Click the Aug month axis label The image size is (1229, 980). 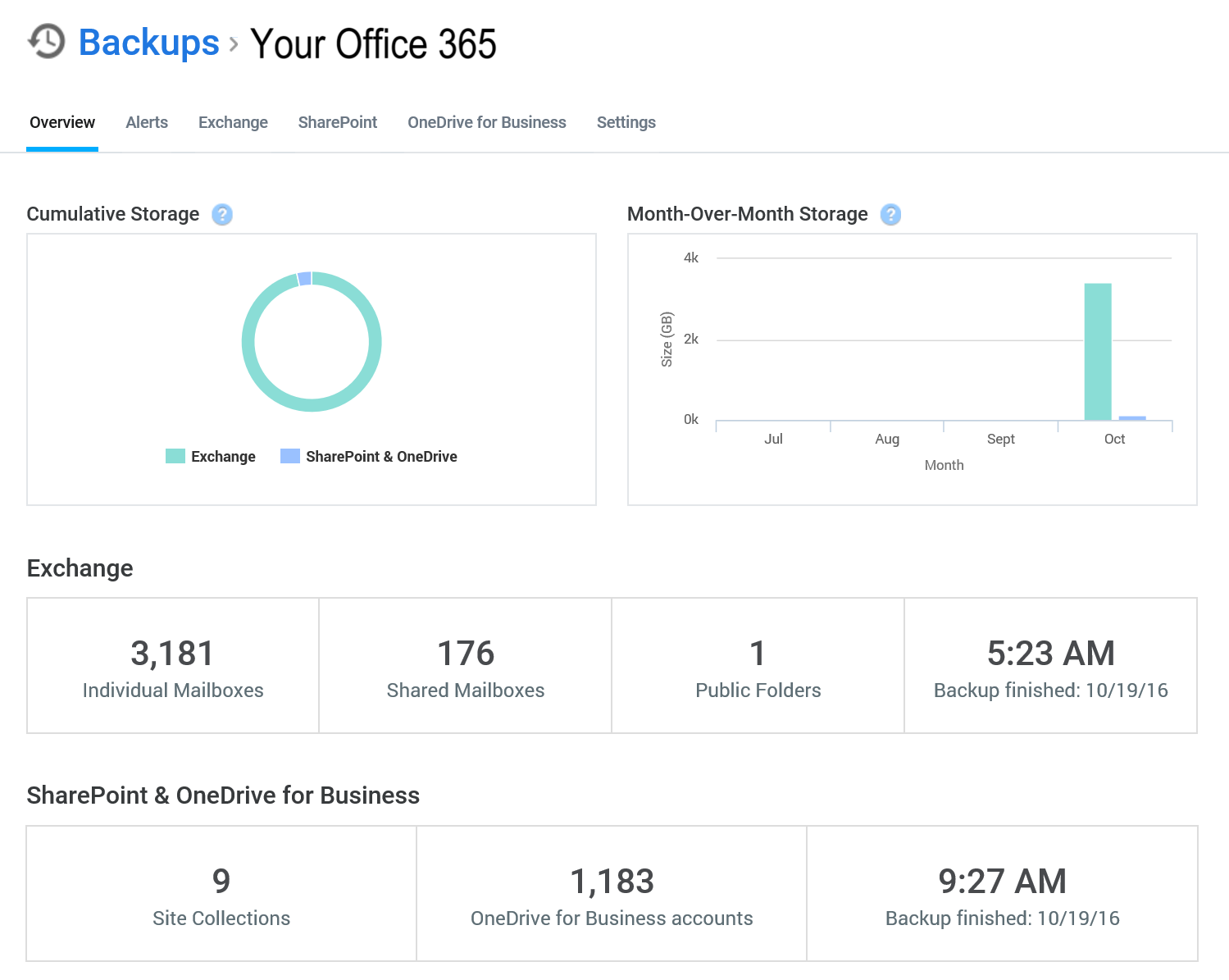pos(887,439)
